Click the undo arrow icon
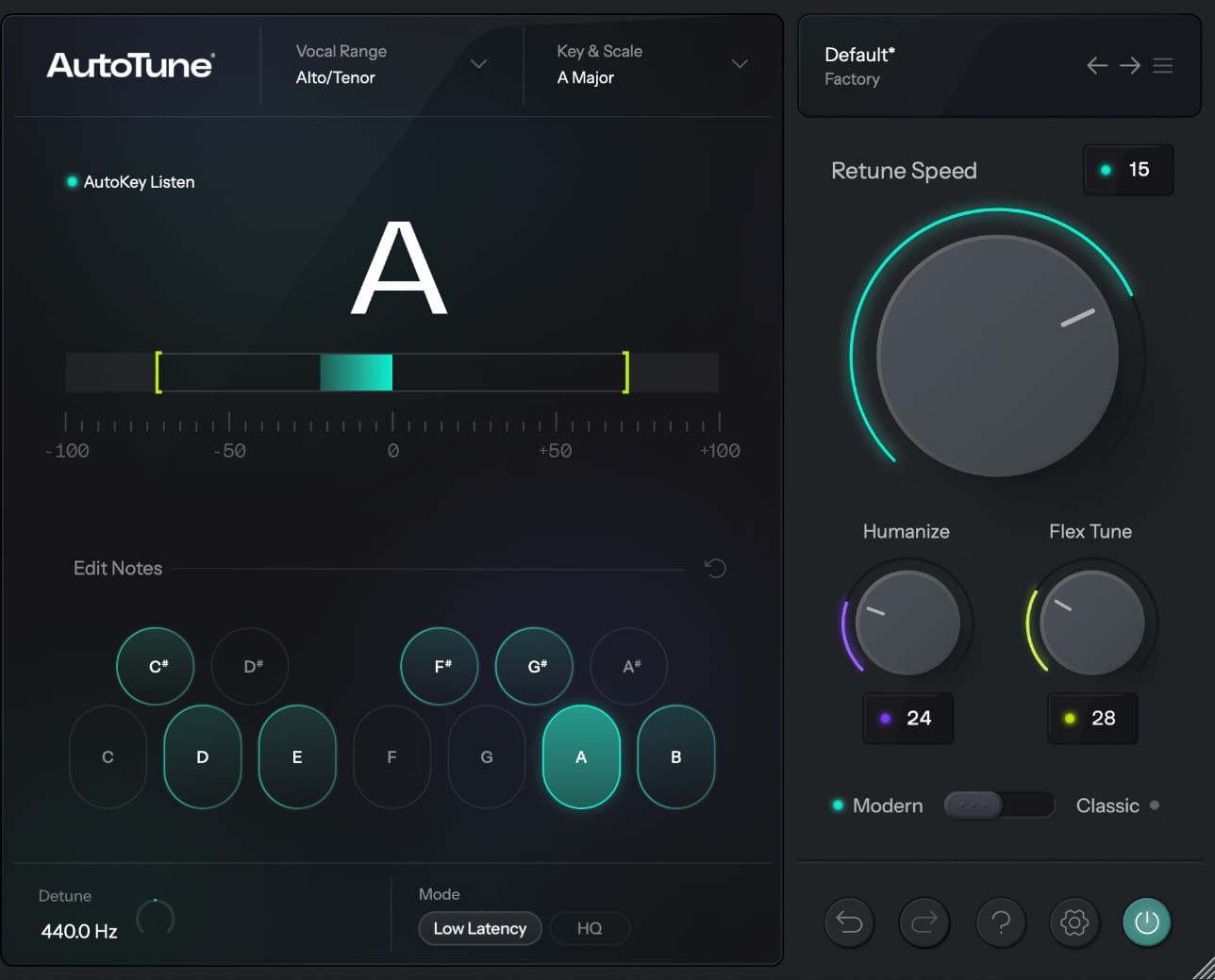The image size is (1215, 980). click(848, 922)
